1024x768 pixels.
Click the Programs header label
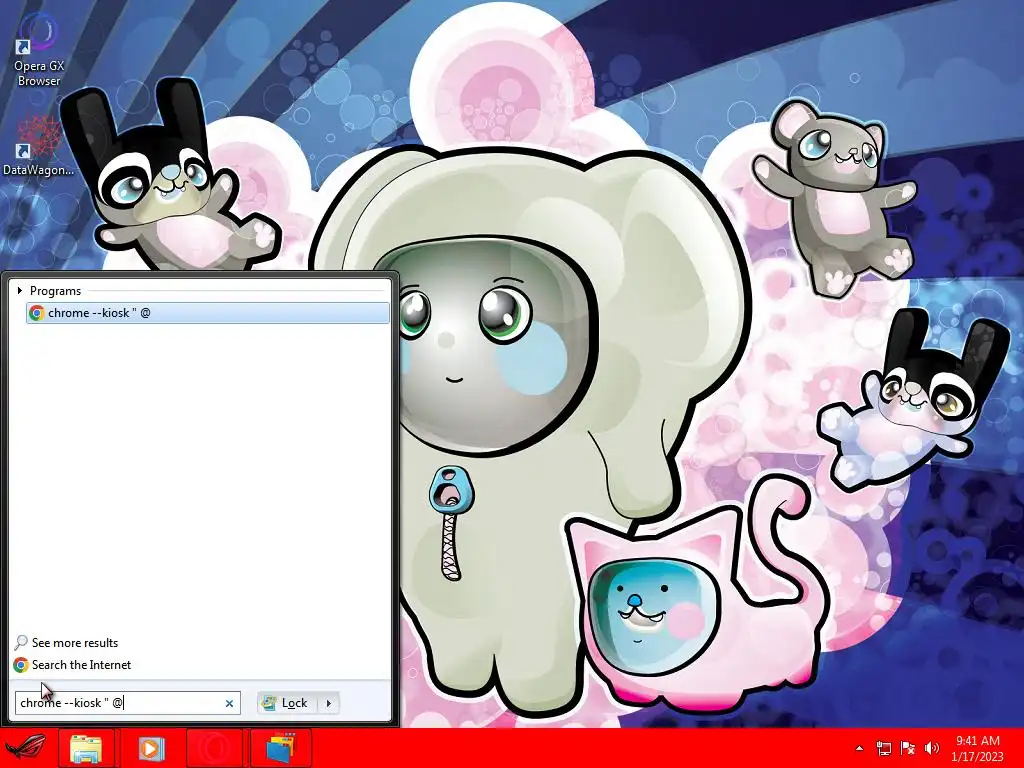click(56, 291)
